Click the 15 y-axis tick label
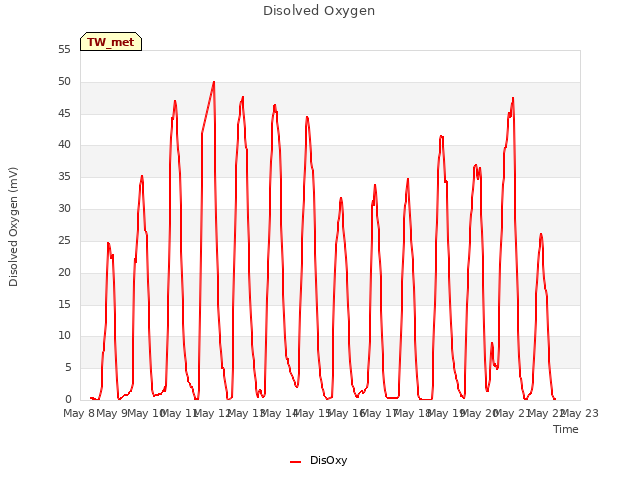This screenshot has width=640, height=480. tap(64, 304)
